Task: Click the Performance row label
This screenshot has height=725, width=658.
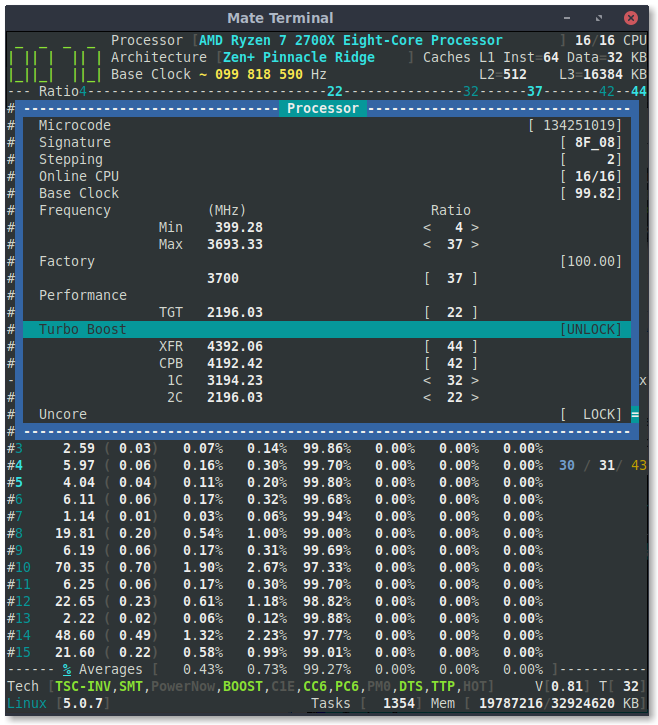Action: pyautogui.click(x=83, y=295)
